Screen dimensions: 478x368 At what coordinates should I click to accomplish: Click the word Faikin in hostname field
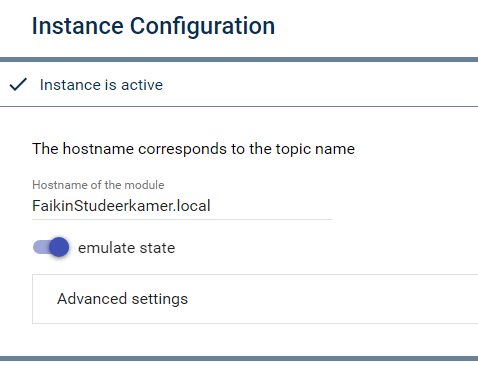click(53, 206)
